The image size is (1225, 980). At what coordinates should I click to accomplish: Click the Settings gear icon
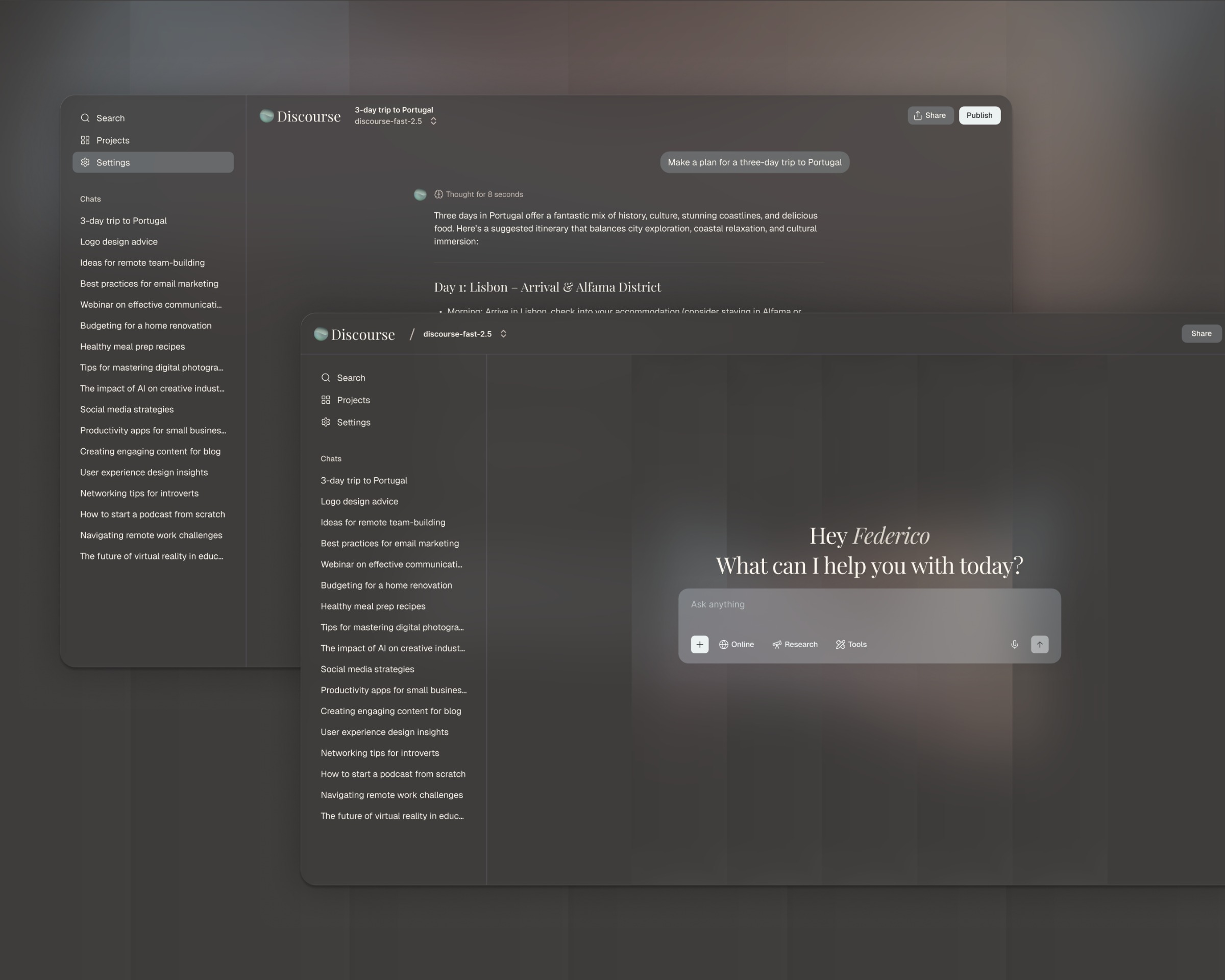(326, 422)
